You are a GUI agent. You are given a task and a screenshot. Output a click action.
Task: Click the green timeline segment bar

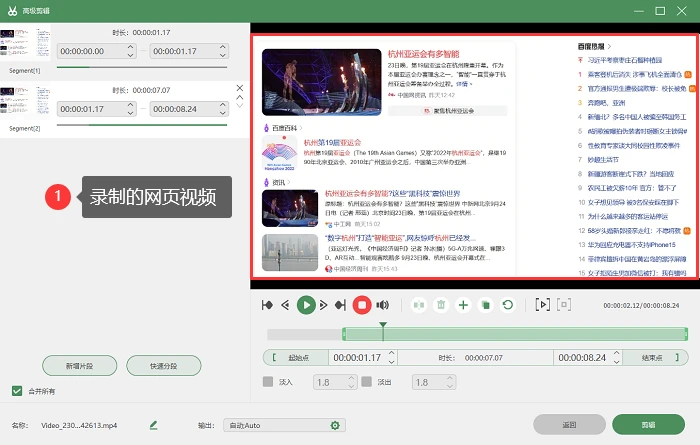point(515,334)
